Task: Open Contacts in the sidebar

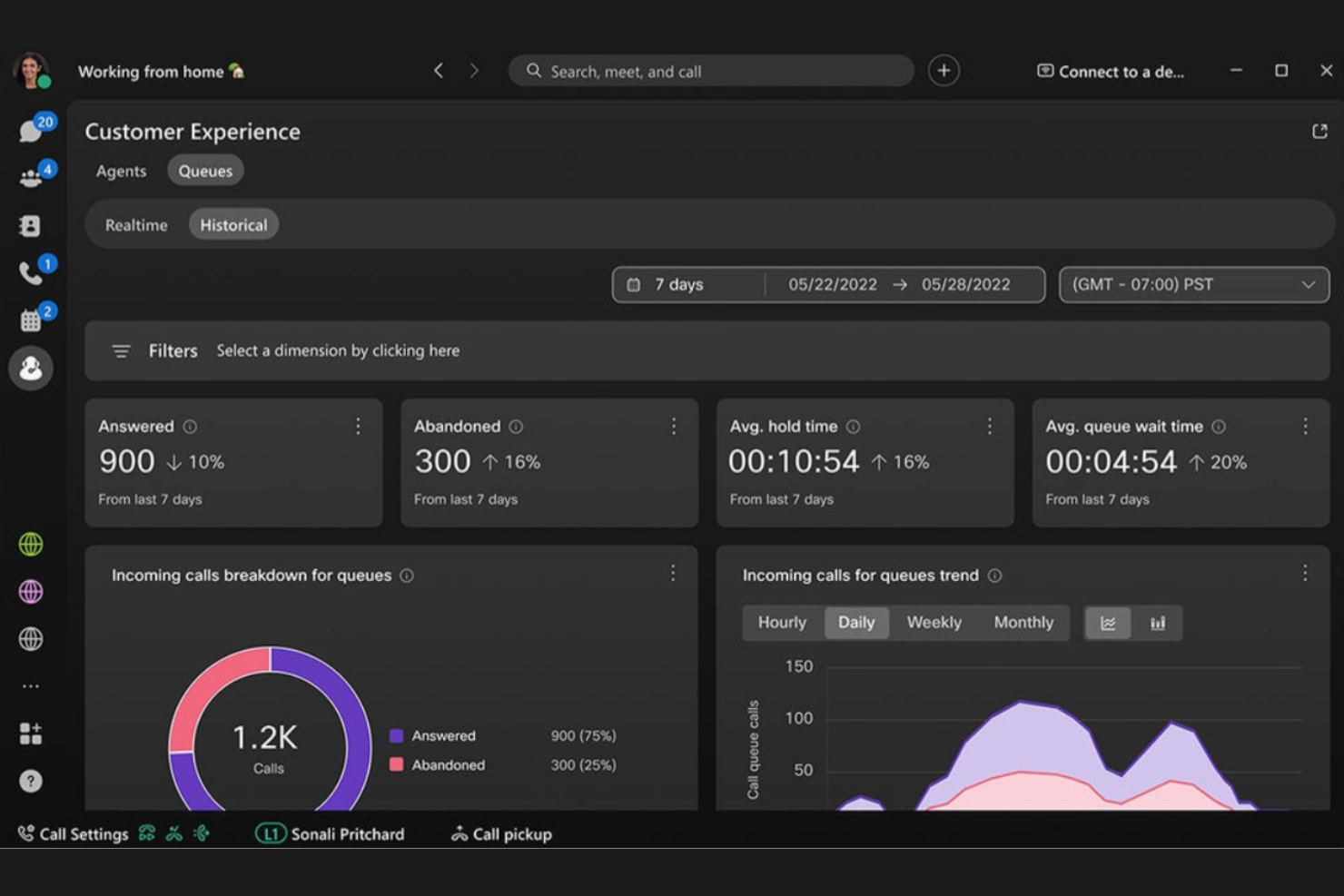Action: (x=31, y=226)
